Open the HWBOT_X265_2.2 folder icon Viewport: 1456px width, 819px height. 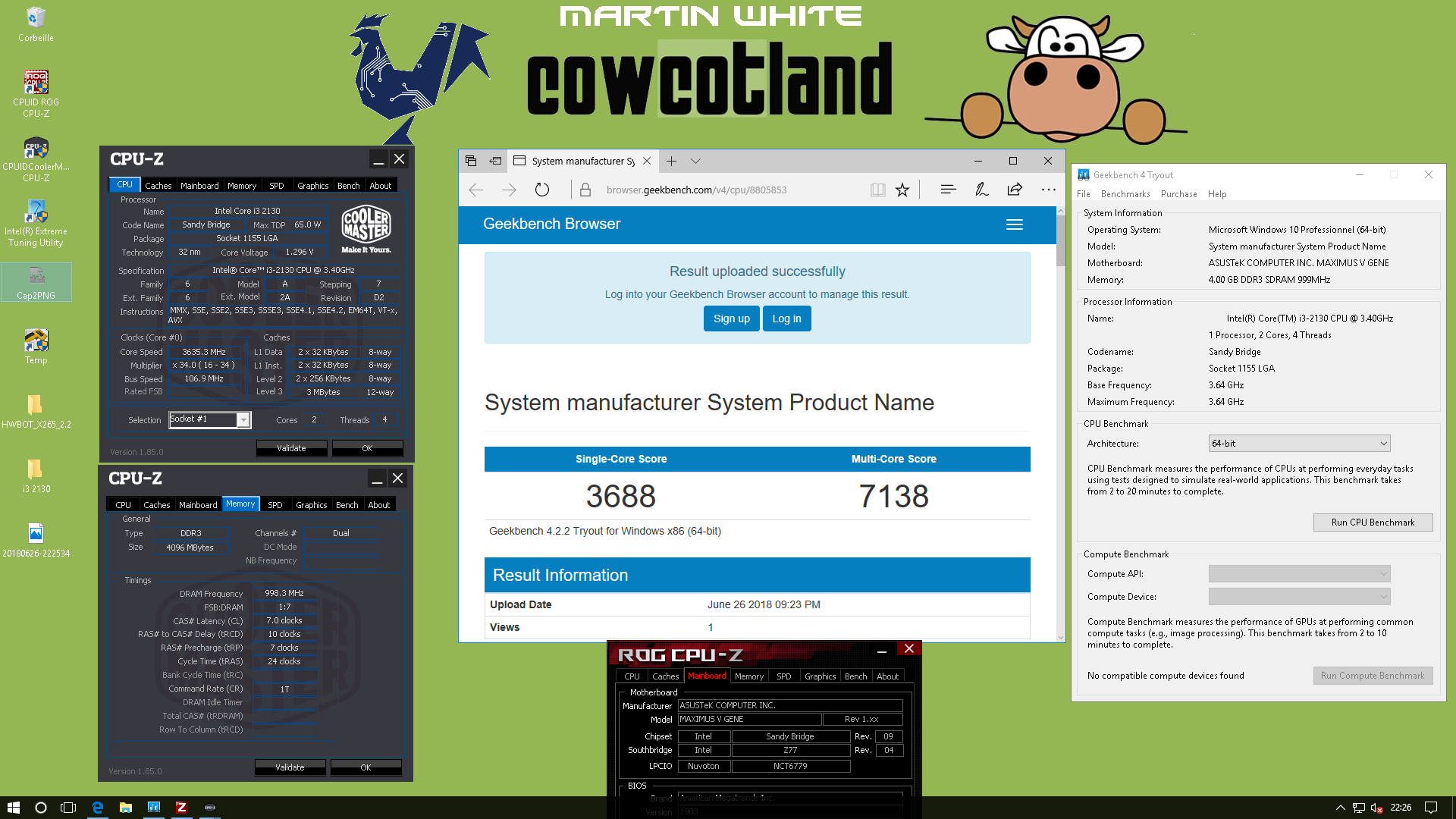(36, 411)
